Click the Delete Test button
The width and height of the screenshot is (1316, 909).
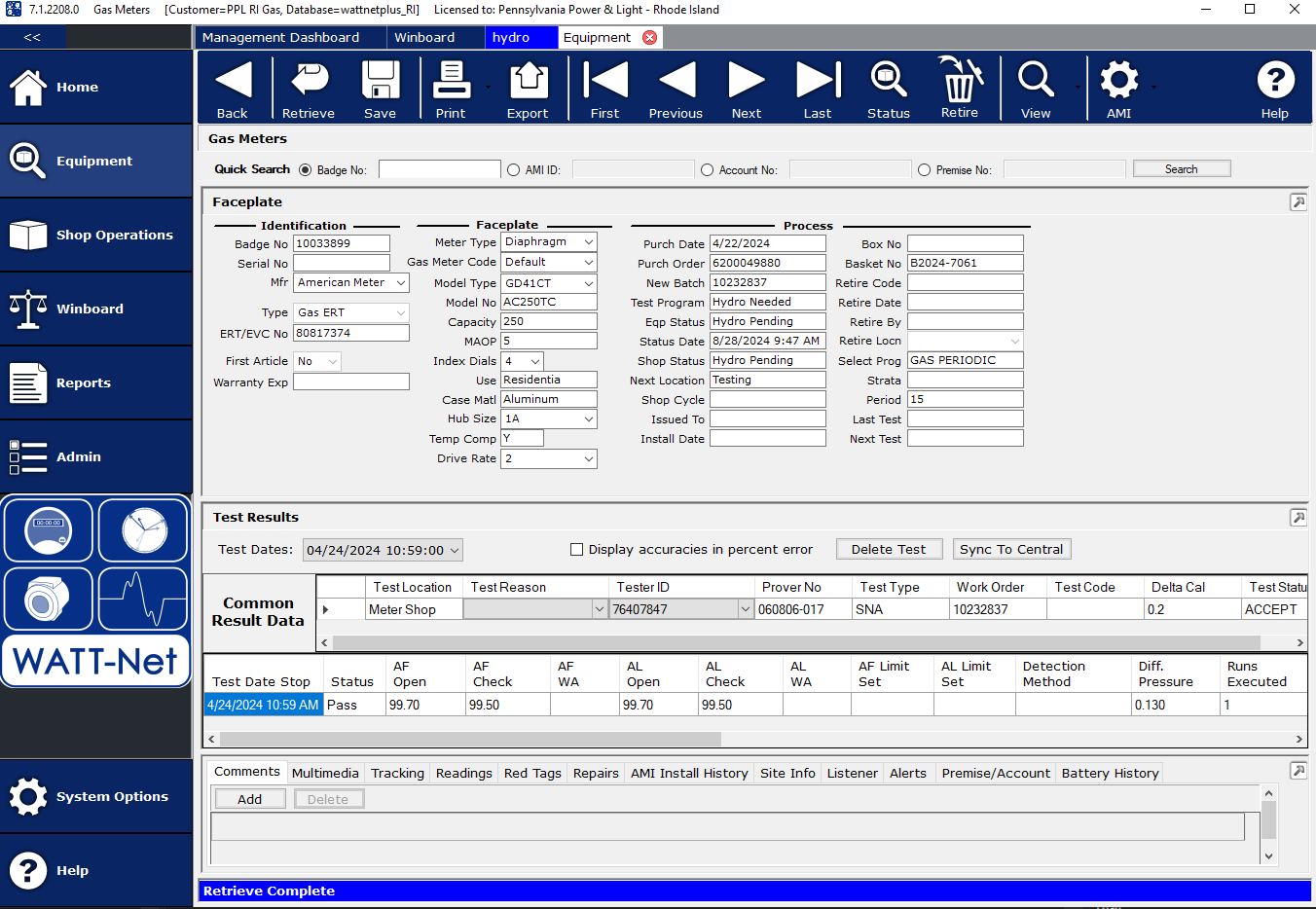[x=889, y=549]
